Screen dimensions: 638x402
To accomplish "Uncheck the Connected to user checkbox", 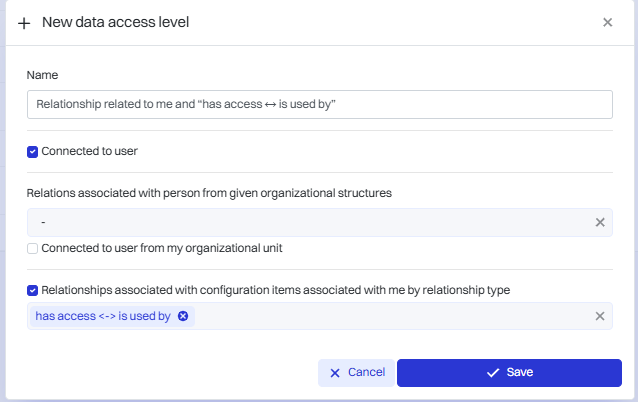I will [x=33, y=152].
